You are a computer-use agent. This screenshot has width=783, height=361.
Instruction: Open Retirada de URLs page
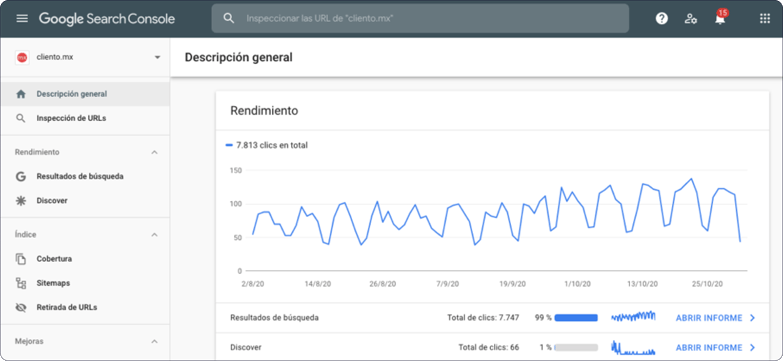tap(85, 308)
